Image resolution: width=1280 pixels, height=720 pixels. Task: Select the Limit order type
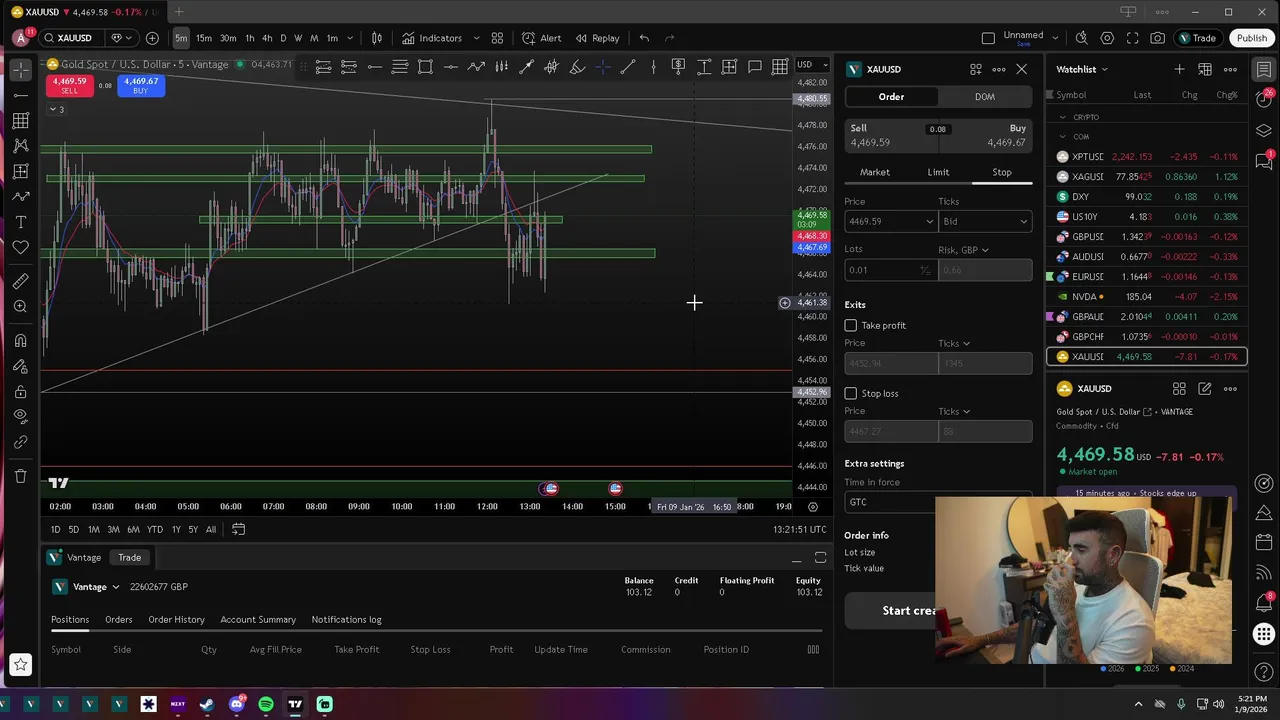[938, 172]
